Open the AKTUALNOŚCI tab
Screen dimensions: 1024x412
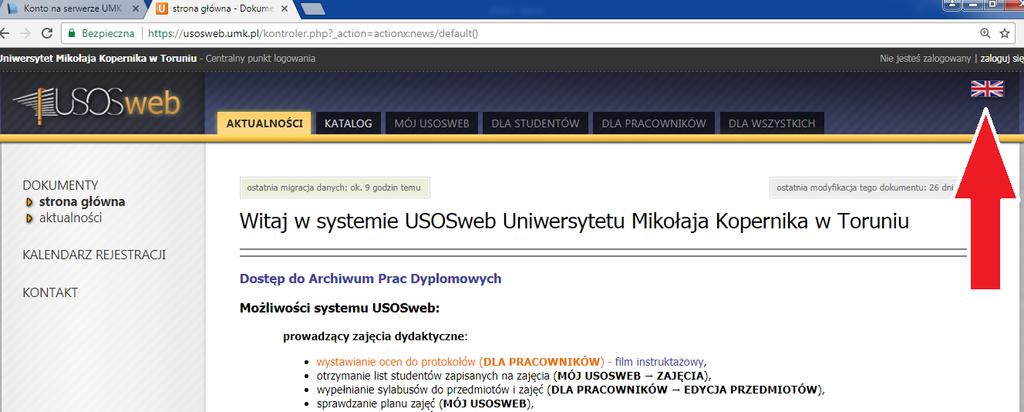264,123
